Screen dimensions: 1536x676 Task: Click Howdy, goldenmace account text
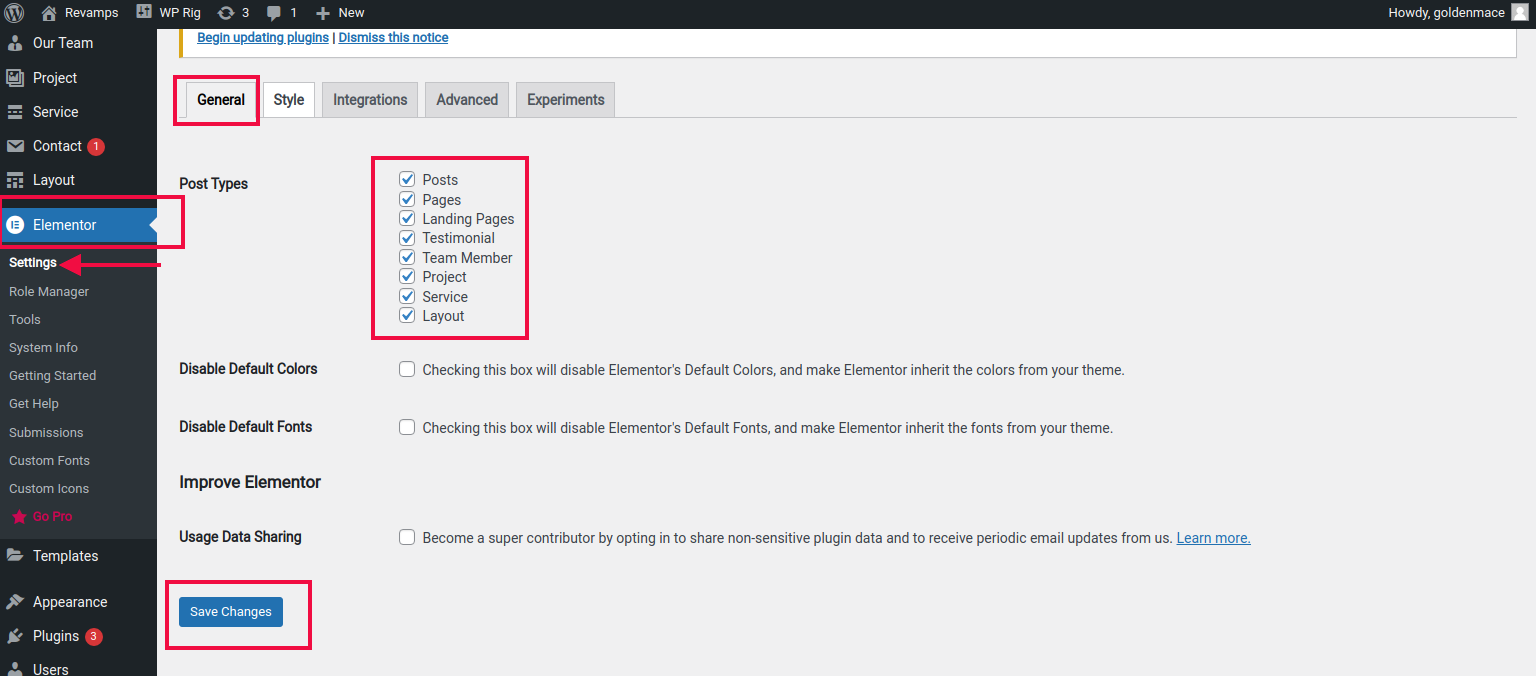1446,13
